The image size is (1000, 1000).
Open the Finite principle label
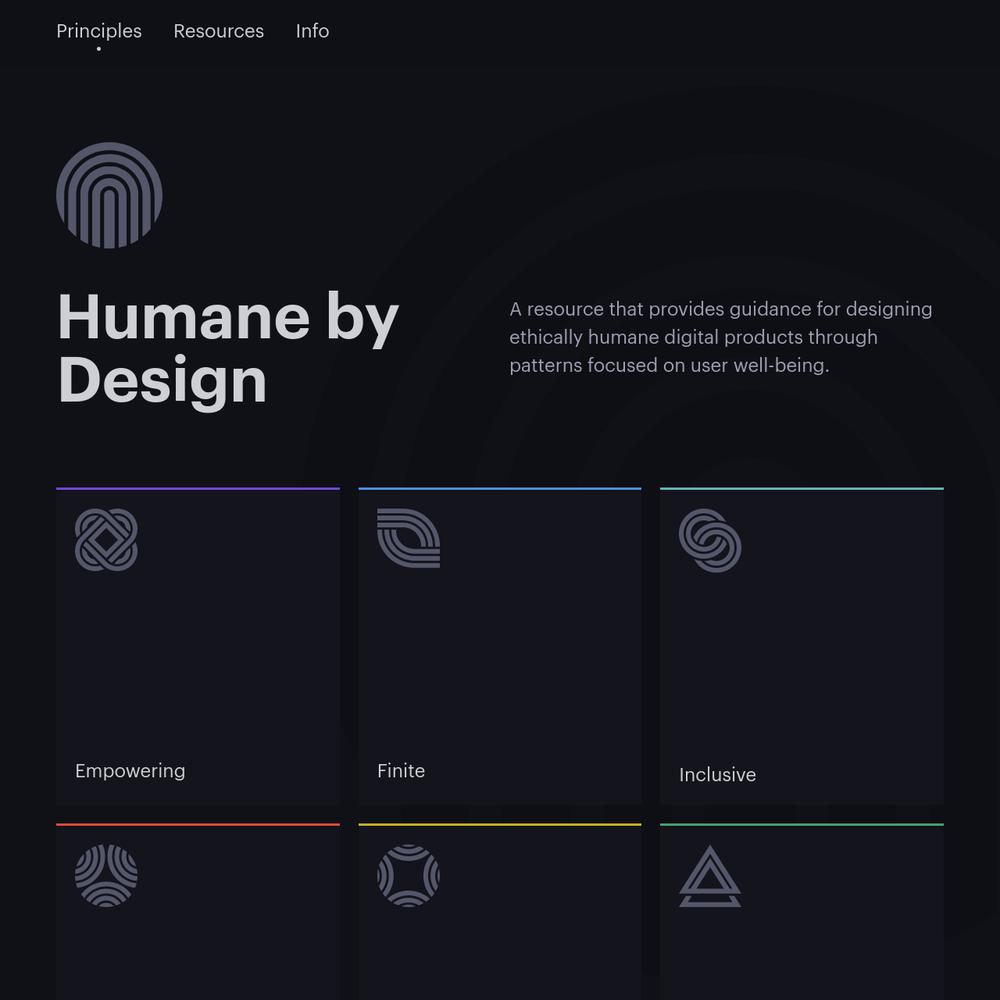(401, 771)
